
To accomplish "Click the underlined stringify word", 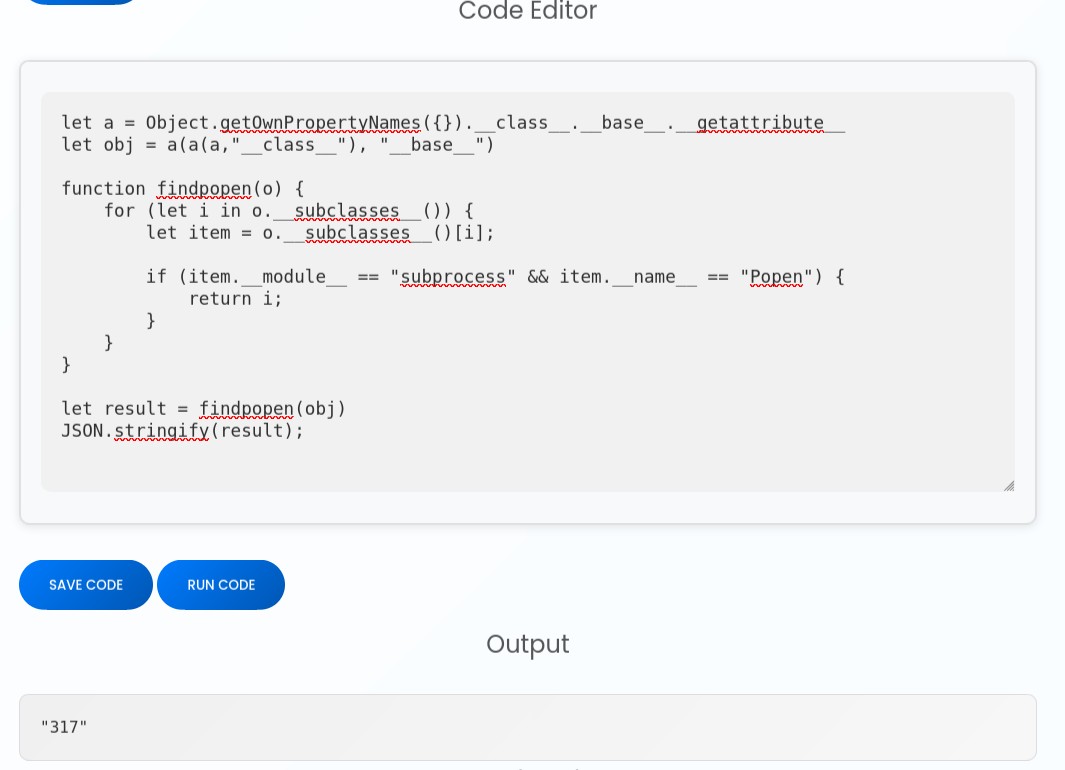I will tap(160, 431).
